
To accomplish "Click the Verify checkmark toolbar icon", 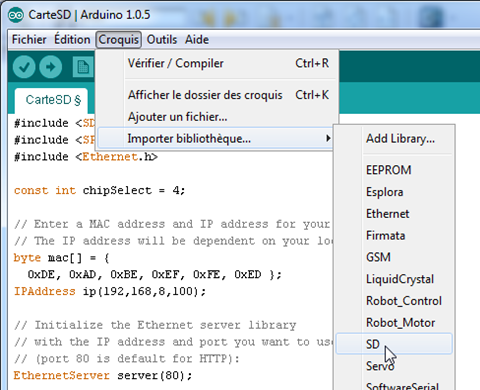I will coord(24,67).
